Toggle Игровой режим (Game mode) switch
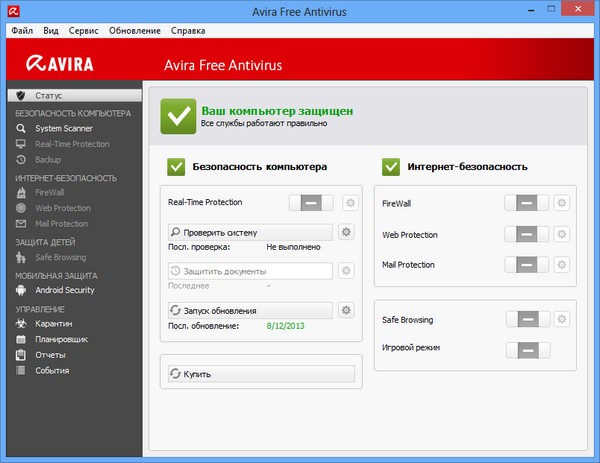Image resolution: width=600 pixels, height=463 pixels. click(x=526, y=350)
